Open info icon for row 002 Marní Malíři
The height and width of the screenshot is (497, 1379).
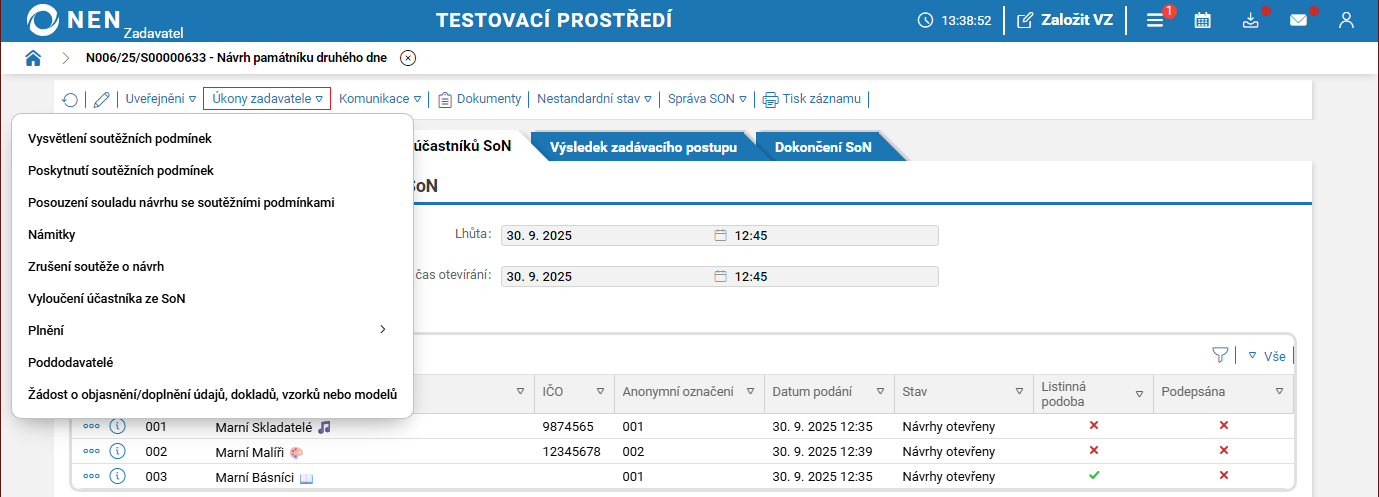pyautogui.click(x=117, y=452)
